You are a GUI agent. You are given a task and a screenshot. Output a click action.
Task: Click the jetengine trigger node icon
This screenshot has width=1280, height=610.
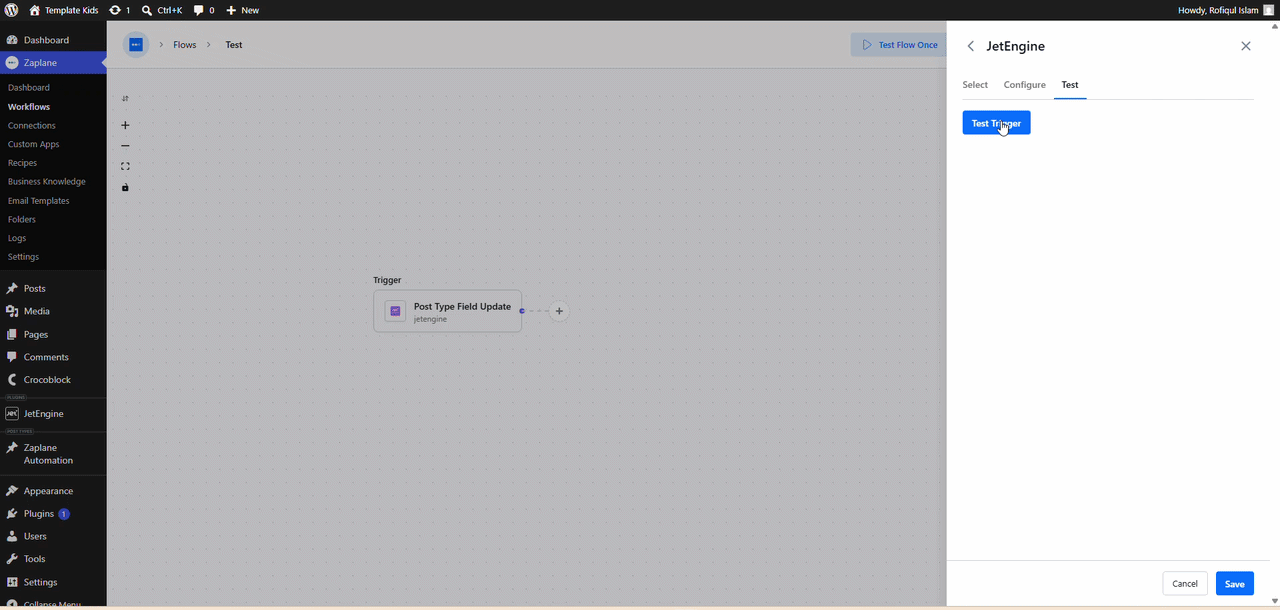pyautogui.click(x=395, y=312)
